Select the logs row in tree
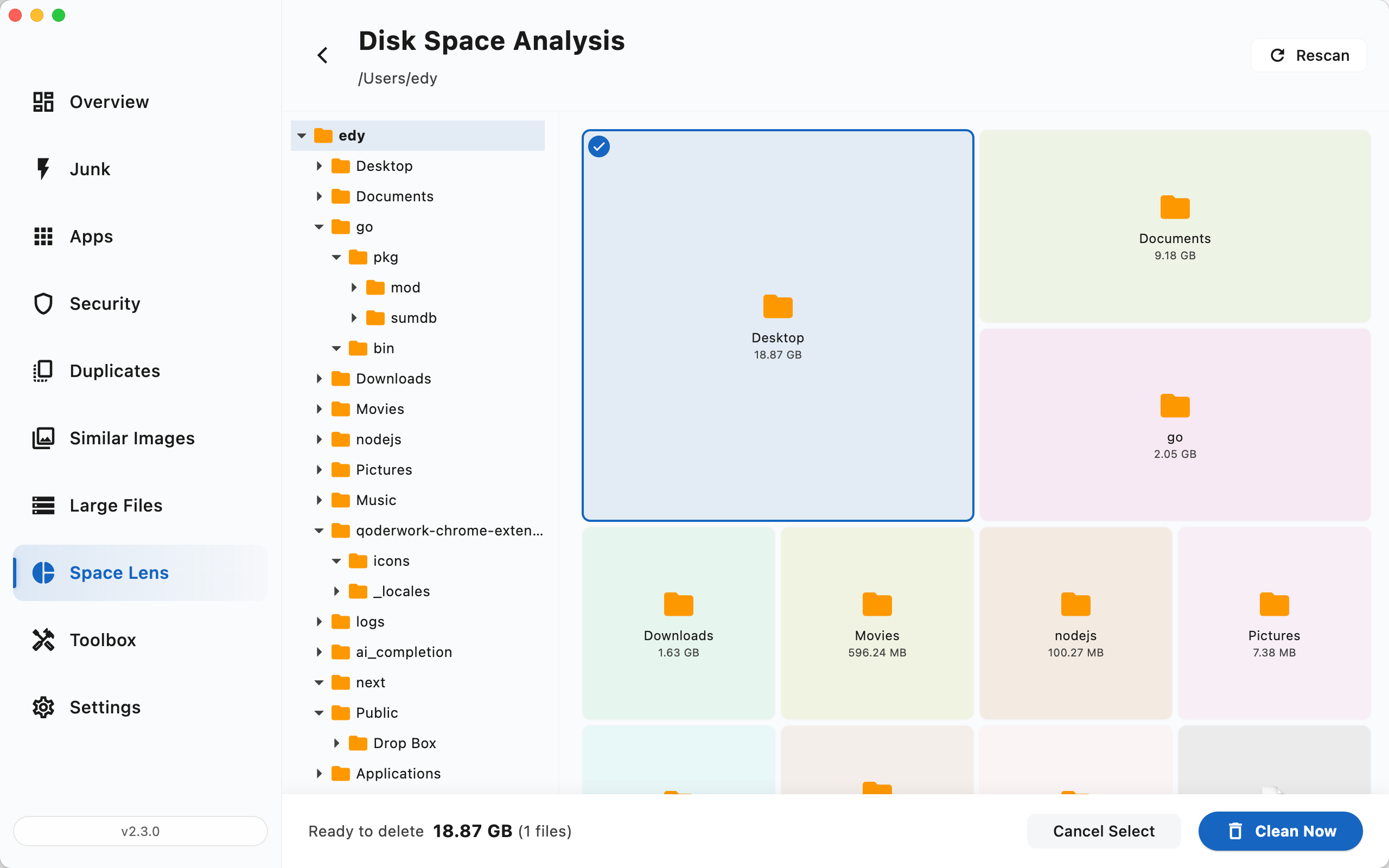This screenshot has height=868, width=1389. point(418,621)
